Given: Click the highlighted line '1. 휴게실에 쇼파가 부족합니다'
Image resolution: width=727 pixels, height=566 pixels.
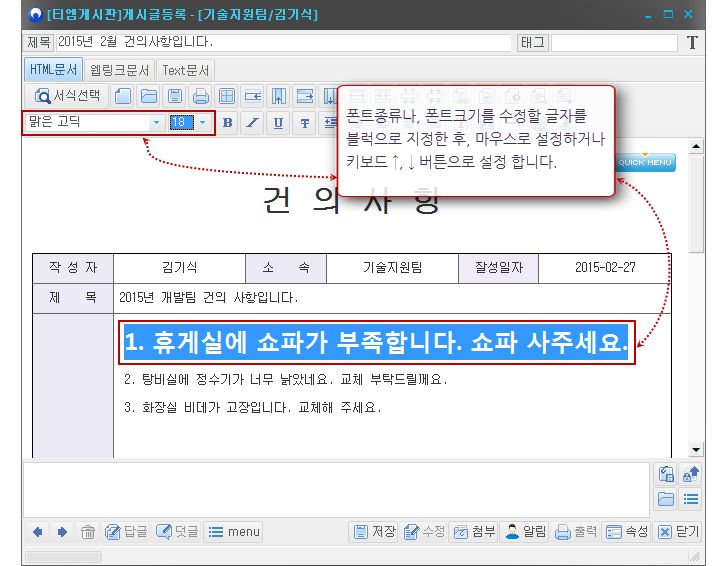Looking at the screenshot, I should click(376, 343).
